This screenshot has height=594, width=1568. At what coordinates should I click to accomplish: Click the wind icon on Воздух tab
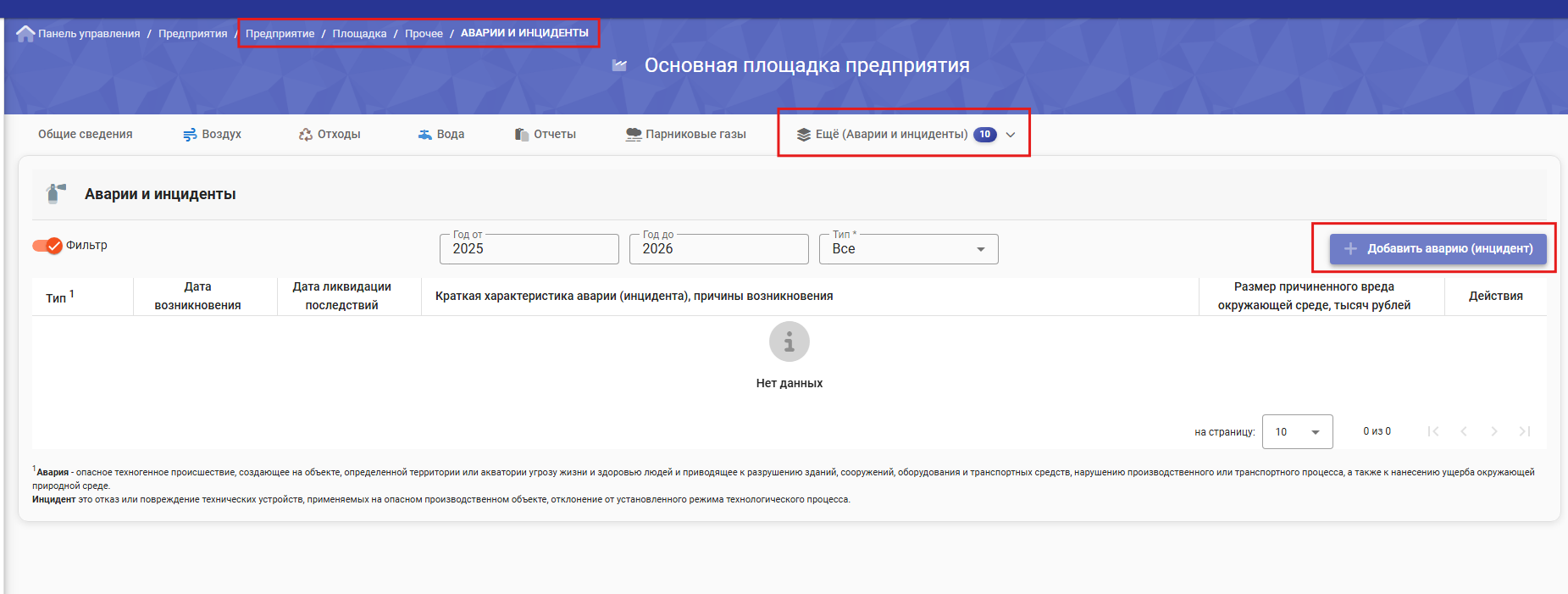(x=190, y=135)
